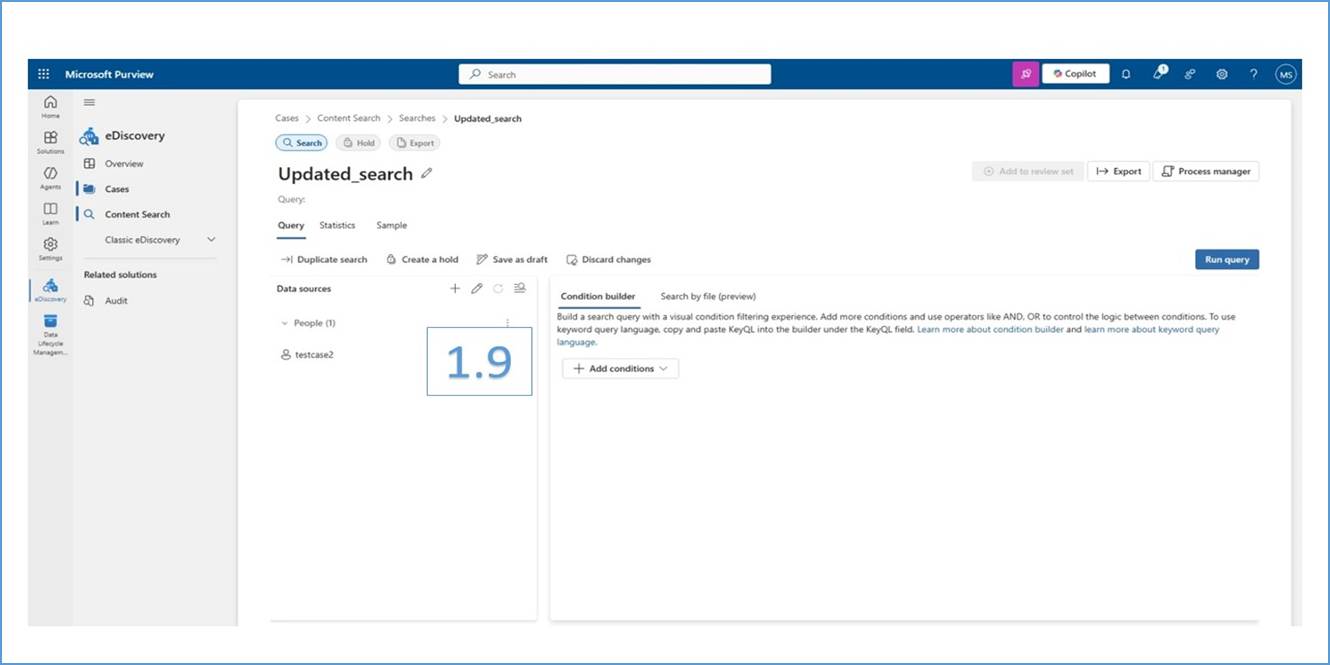Click Export button beside Process manager
Viewport: 1330px width, 665px height.
(x=1118, y=171)
